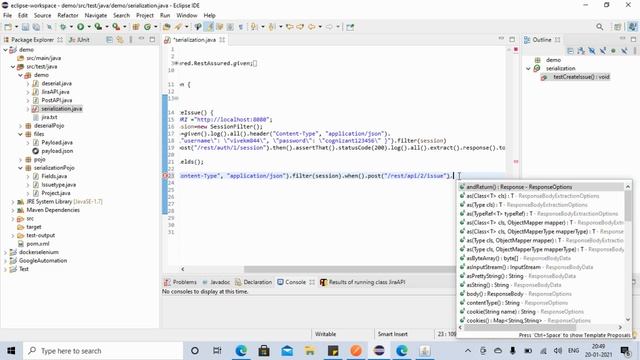
Task: Click the magnifier Quick Access search icon
Action: (600, 27)
